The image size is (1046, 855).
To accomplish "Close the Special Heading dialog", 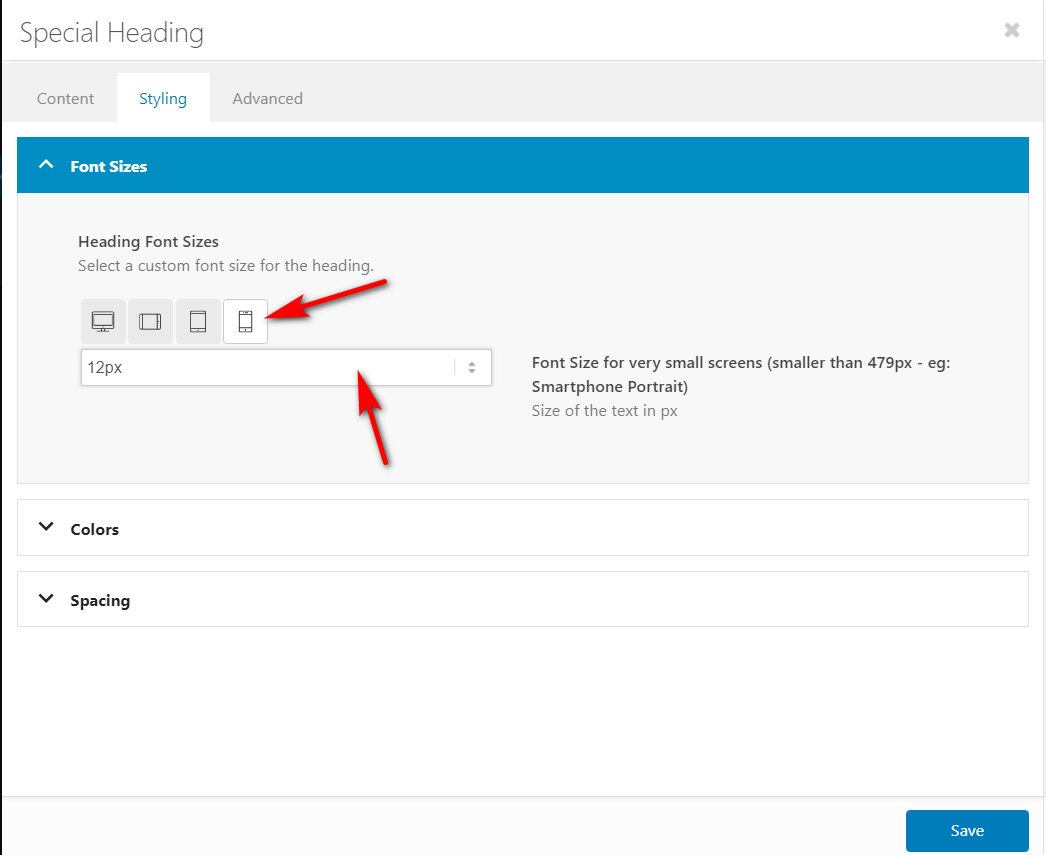I will pyautogui.click(x=1012, y=30).
